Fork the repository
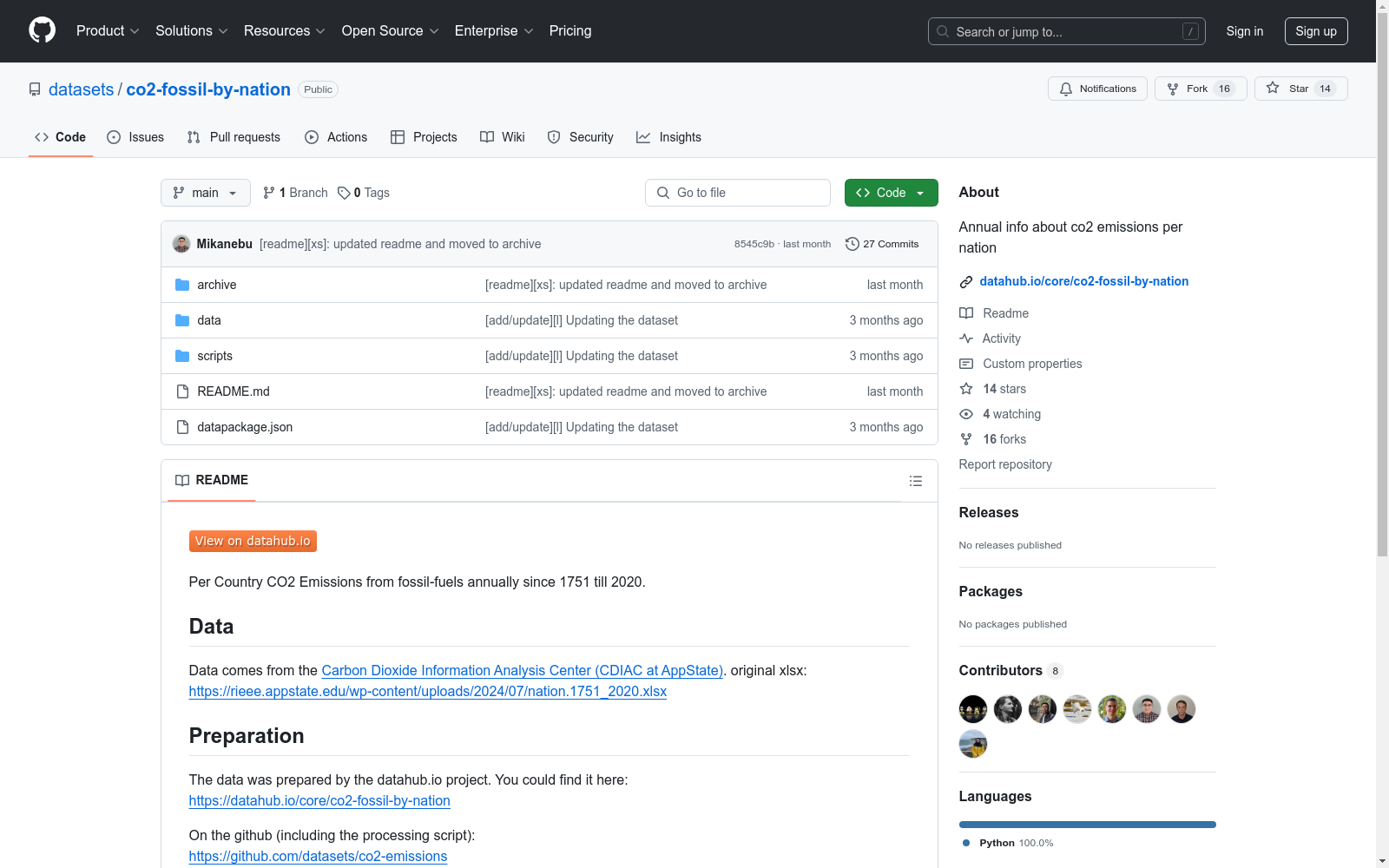 [1201, 89]
